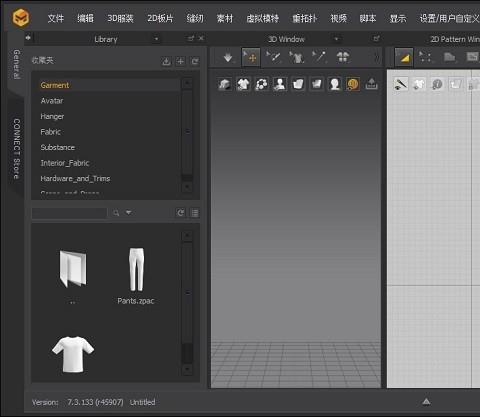480x417 pixels.
Task: Select Hanger in favorites list
Action: (x=52, y=116)
